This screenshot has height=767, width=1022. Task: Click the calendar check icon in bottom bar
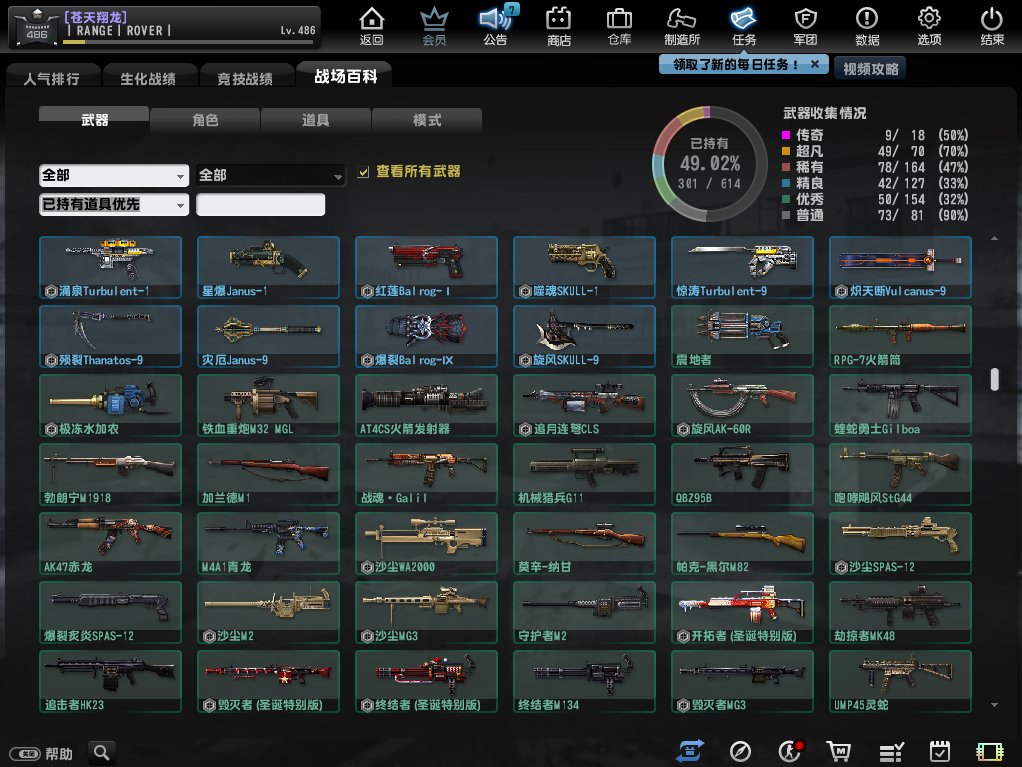[940, 751]
